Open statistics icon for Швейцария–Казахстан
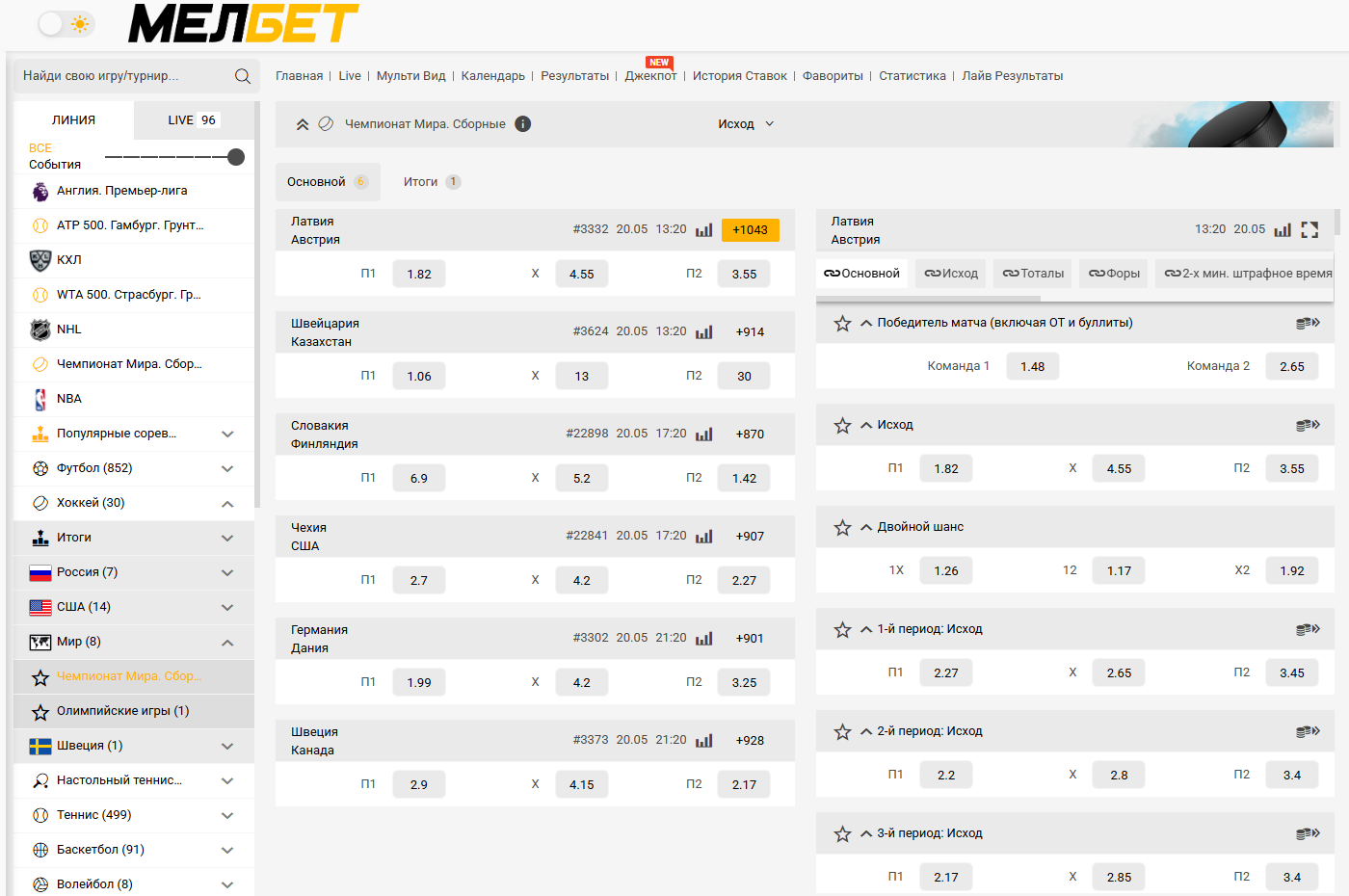 click(x=704, y=331)
